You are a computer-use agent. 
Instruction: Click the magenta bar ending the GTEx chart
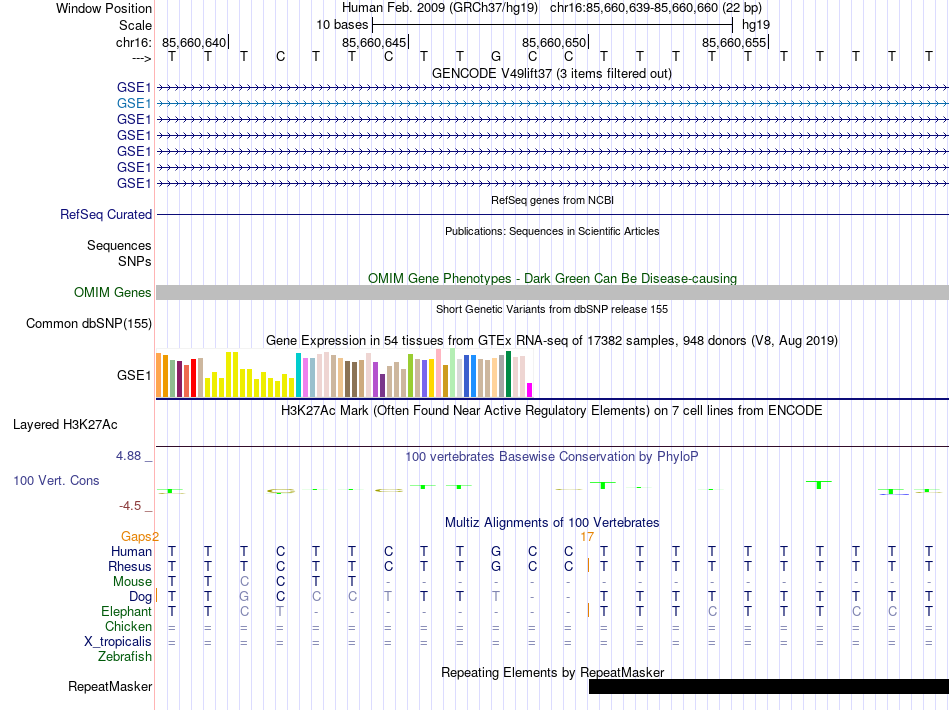point(530,390)
